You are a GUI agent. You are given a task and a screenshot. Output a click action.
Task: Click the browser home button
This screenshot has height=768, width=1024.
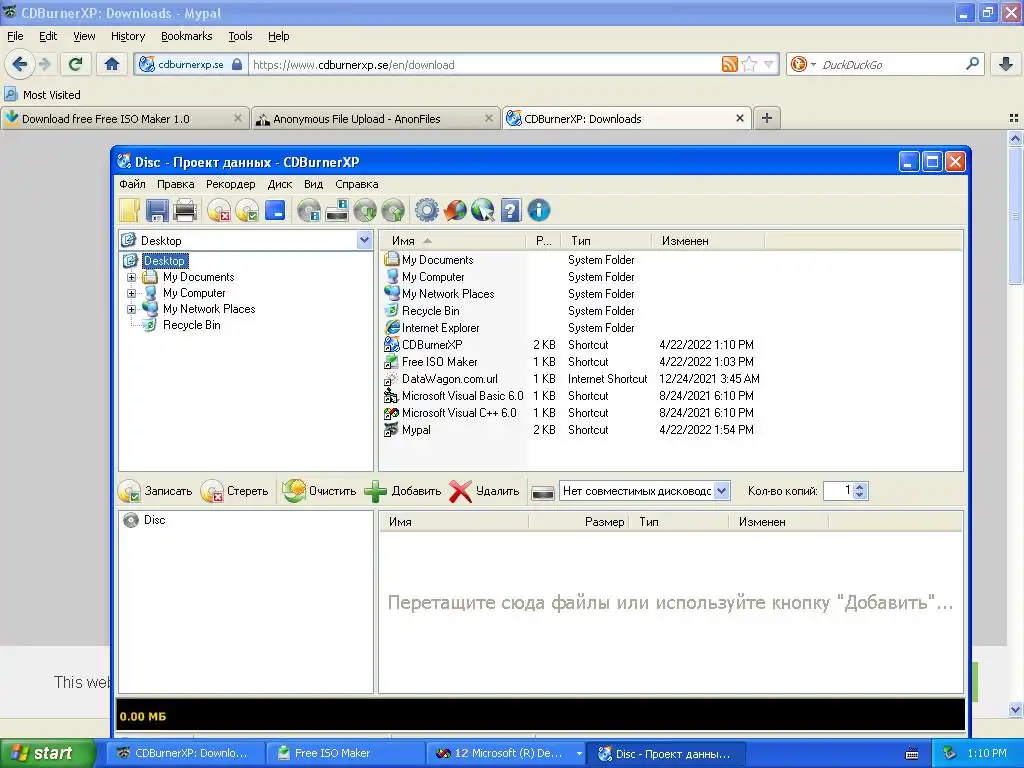pyautogui.click(x=112, y=64)
